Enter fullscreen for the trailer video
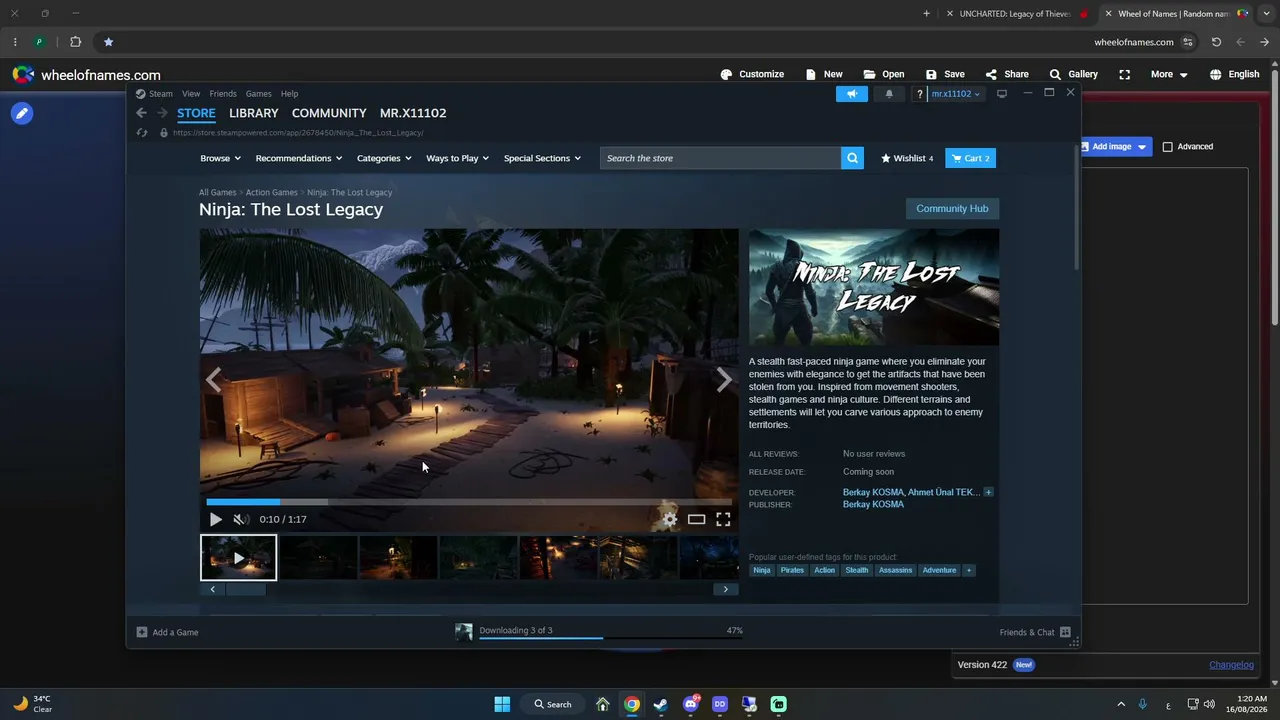The width and height of the screenshot is (1280, 720). [x=723, y=519]
